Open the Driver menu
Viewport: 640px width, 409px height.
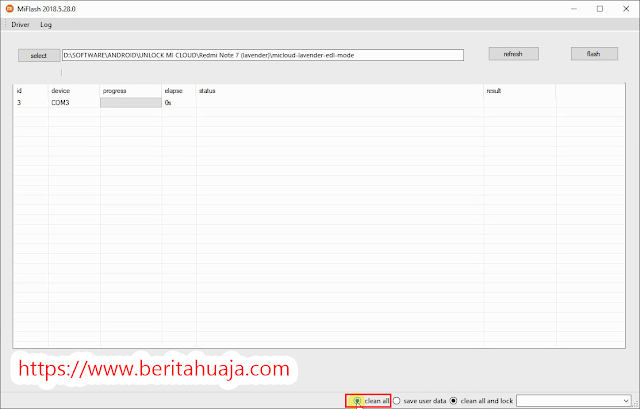[x=20, y=24]
